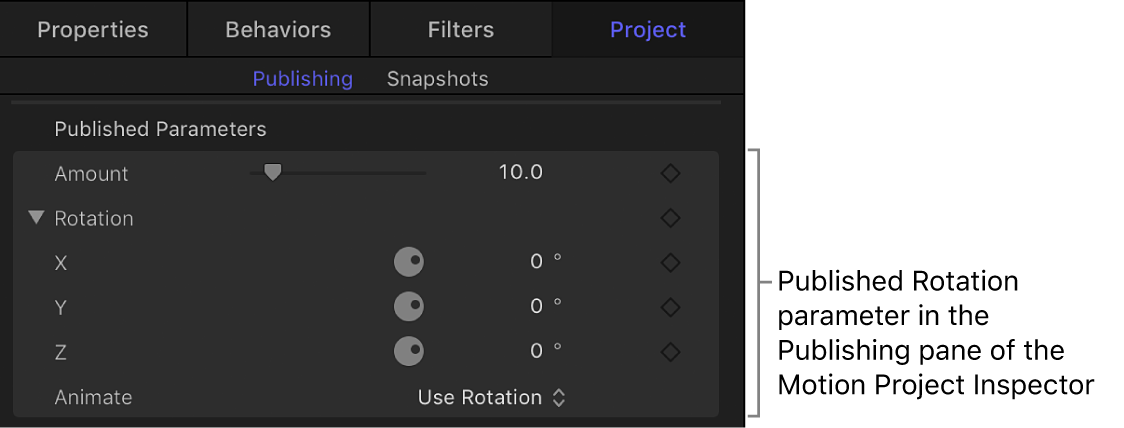The height and width of the screenshot is (428, 1124).
Task: Click the Z rotation value field
Action: tap(537, 351)
